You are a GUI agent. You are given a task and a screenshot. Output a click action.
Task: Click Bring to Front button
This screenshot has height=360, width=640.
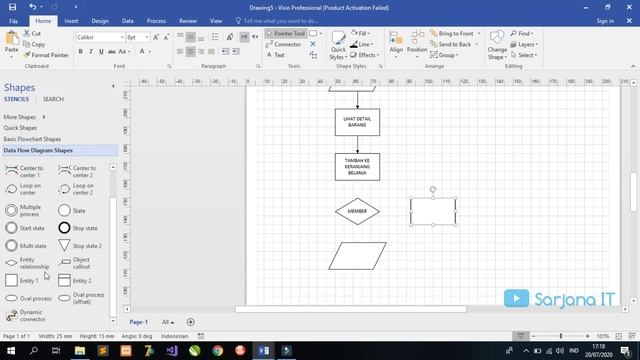coord(452,33)
